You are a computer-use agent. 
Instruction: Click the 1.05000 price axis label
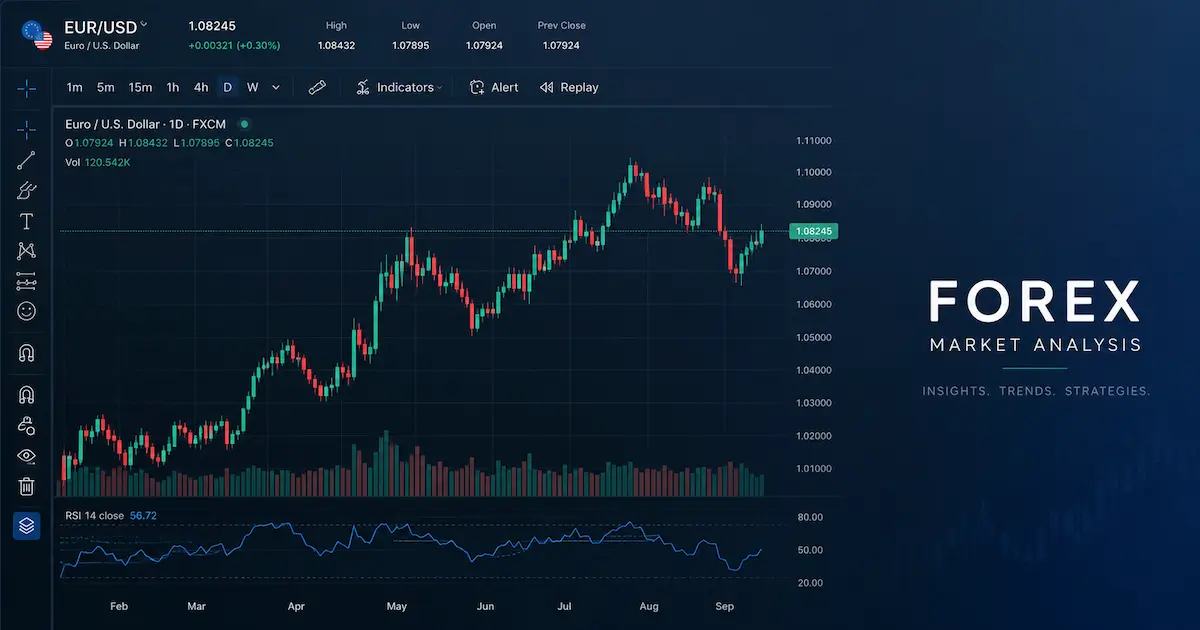(812, 337)
